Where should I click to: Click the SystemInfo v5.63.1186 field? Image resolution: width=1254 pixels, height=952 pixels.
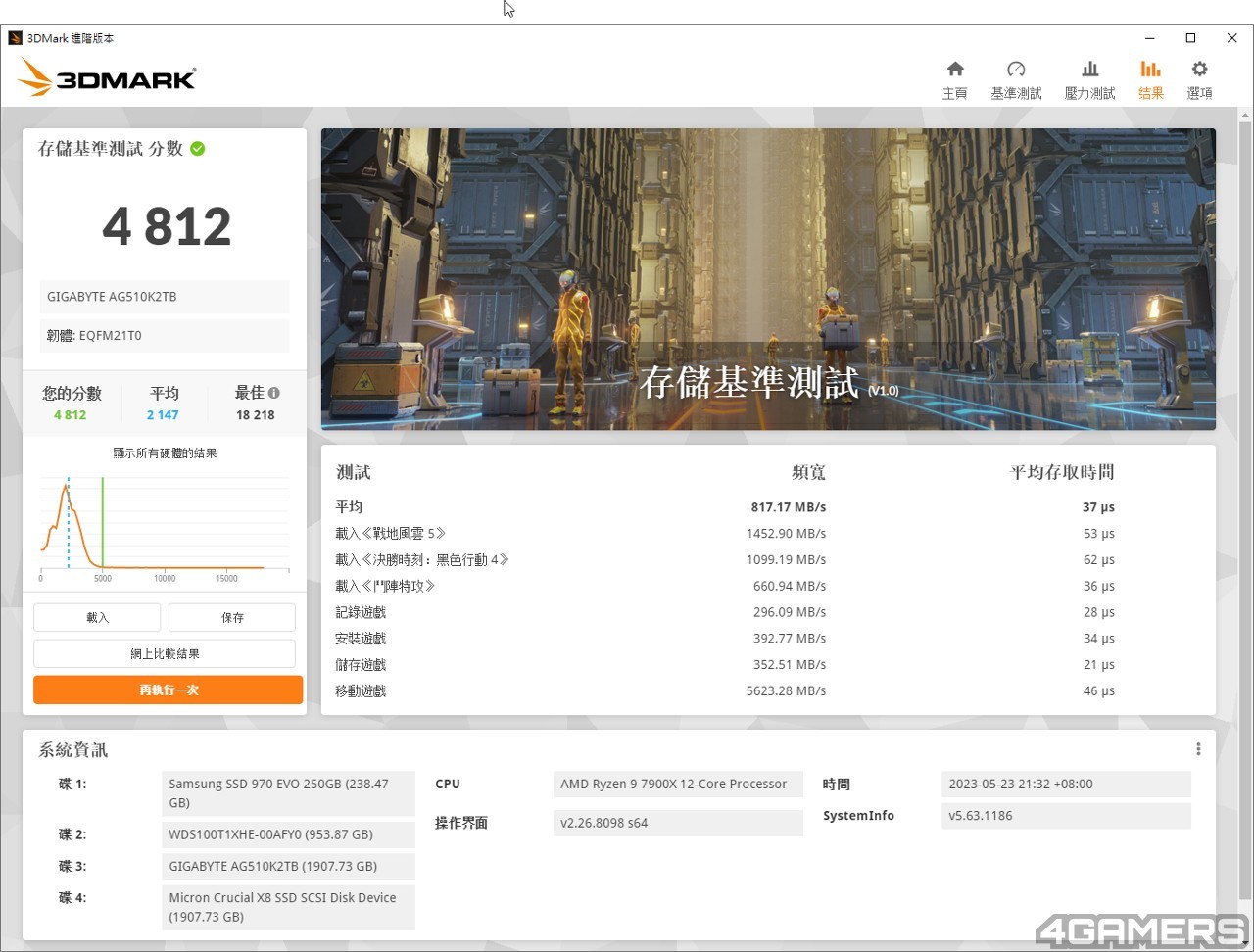click(1066, 815)
